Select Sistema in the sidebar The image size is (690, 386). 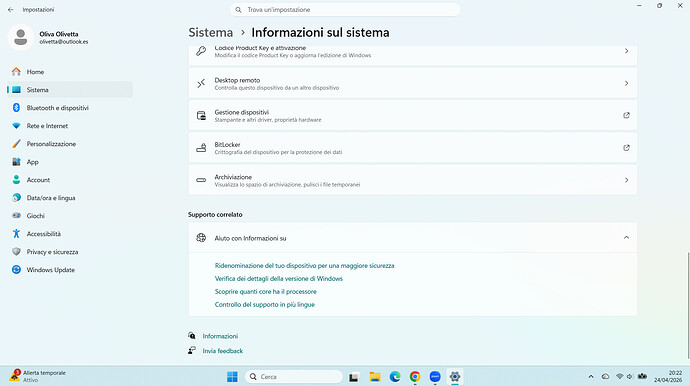[x=70, y=90]
